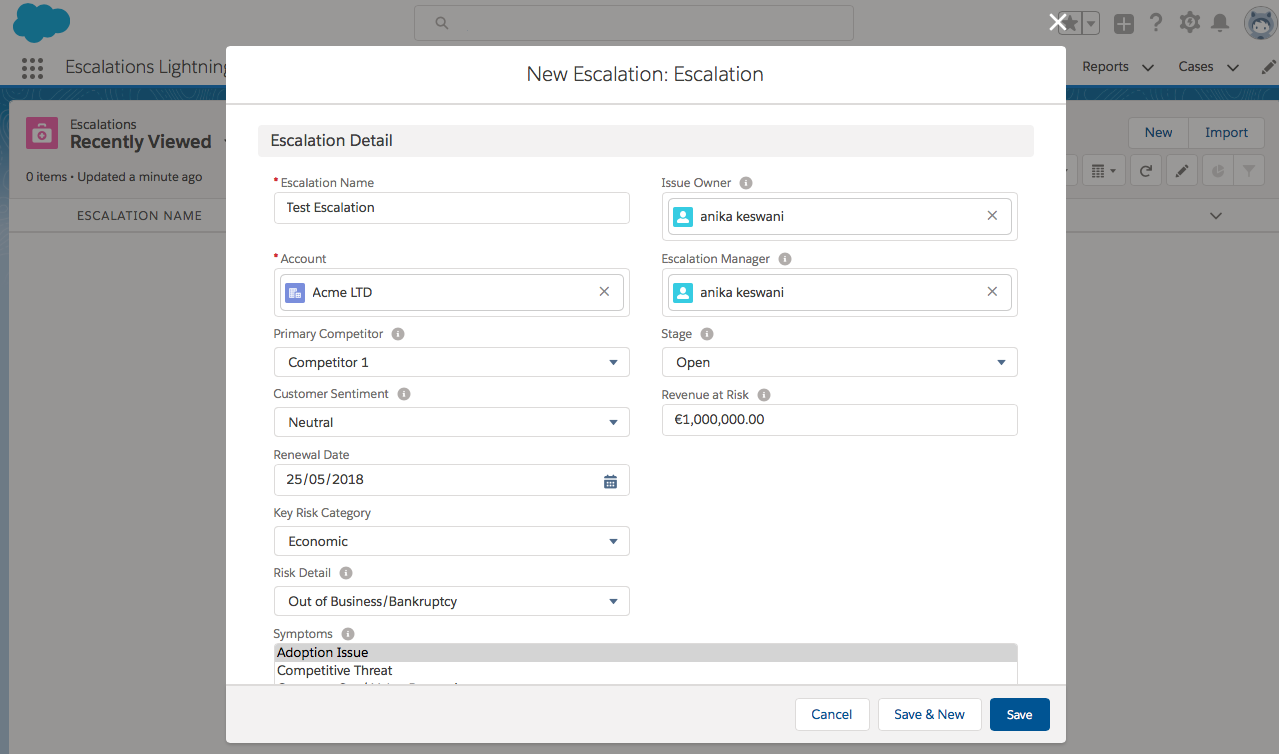The image size is (1279, 754).
Task: Click the list view edit pencil icon
Action: (x=1181, y=170)
